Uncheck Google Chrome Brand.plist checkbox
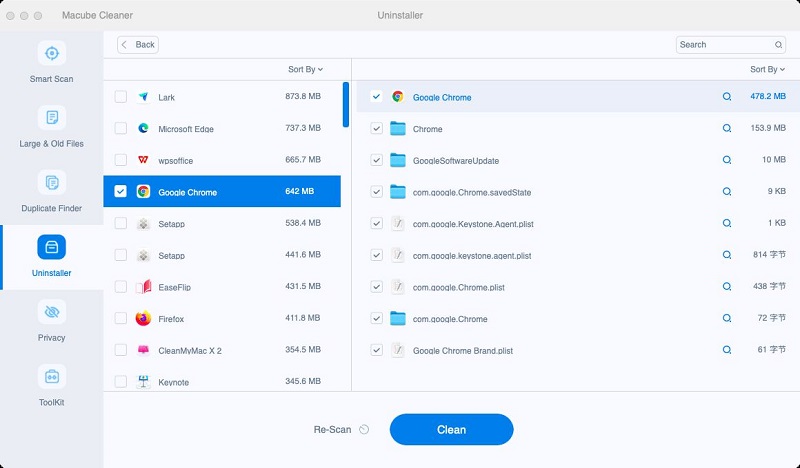Screen dimensions: 800x468 [x=377, y=350]
